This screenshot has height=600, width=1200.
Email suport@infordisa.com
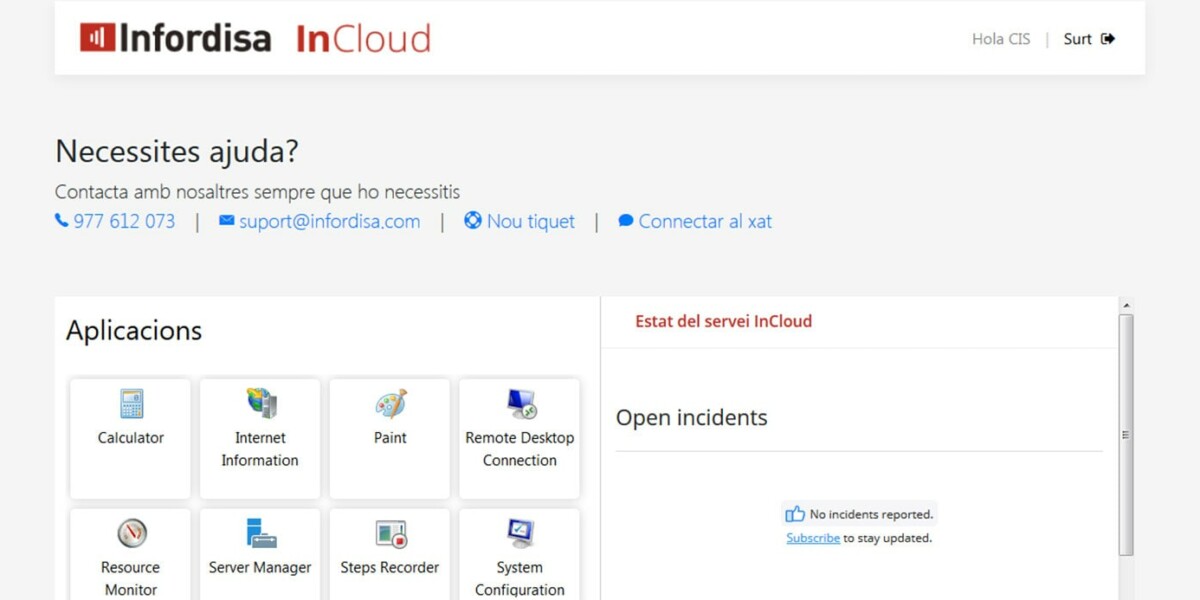[x=330, y=221]
